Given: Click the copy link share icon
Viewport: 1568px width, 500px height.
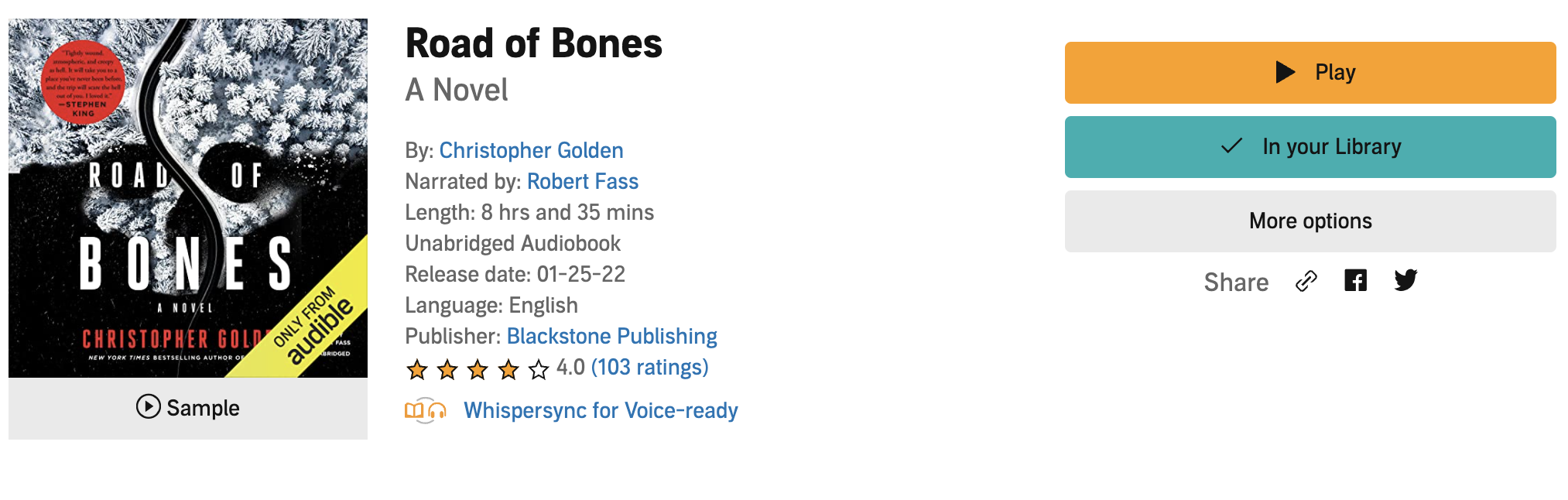Looking at the screenshot, I should 1306,281.
